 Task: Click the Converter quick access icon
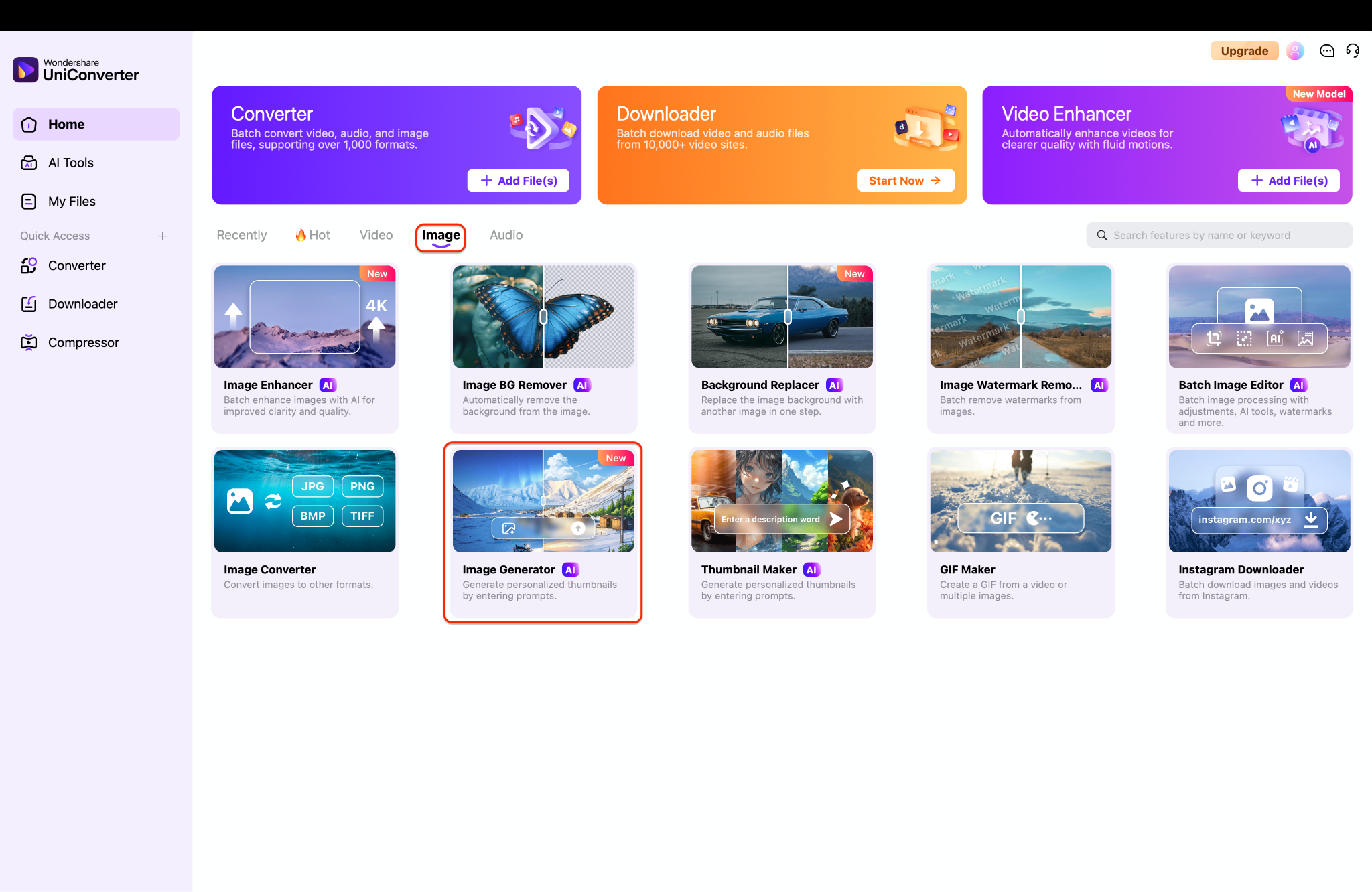29,266
